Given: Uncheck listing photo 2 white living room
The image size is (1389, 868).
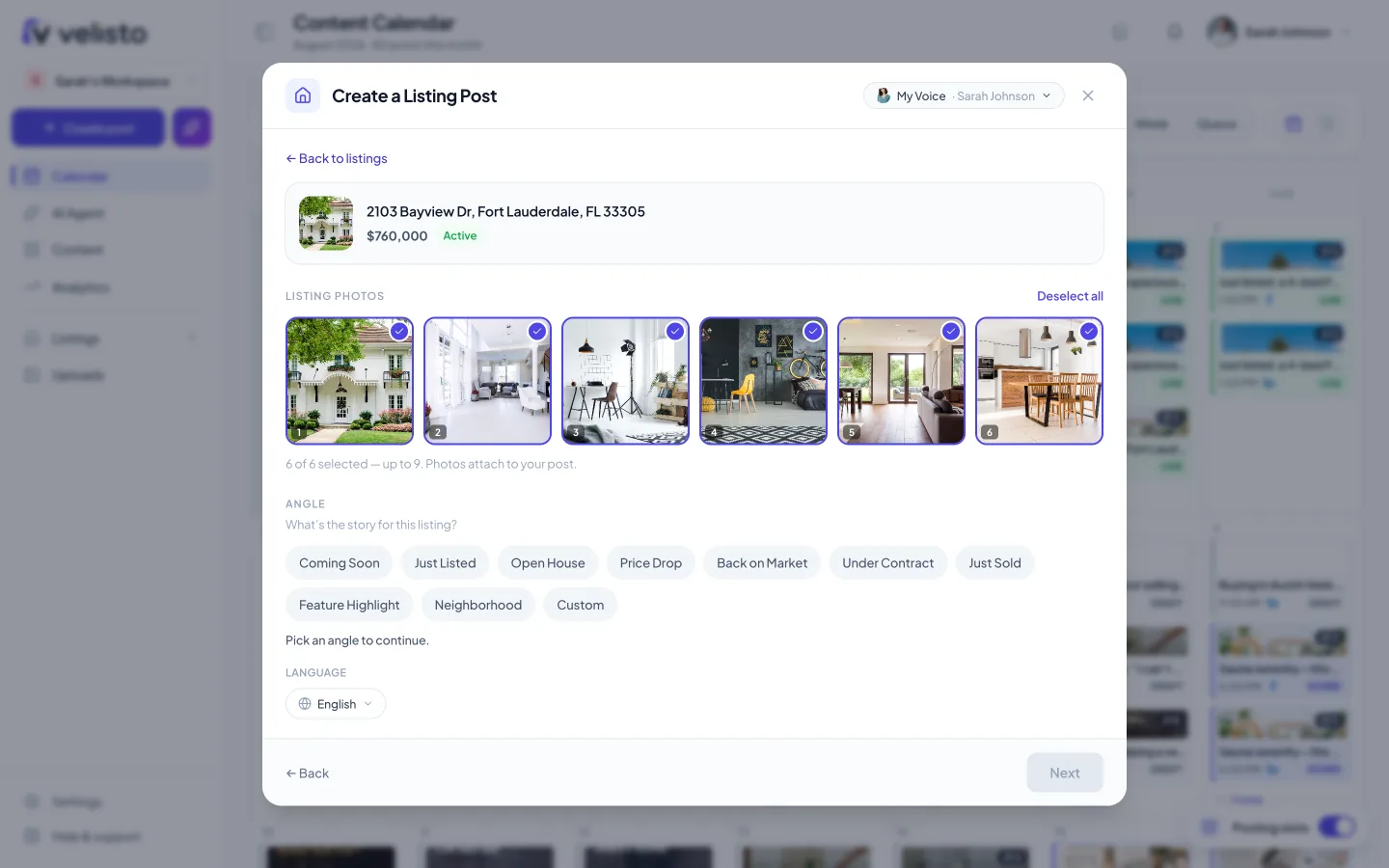Looking at the screenshot, I should tap(537, 331).
